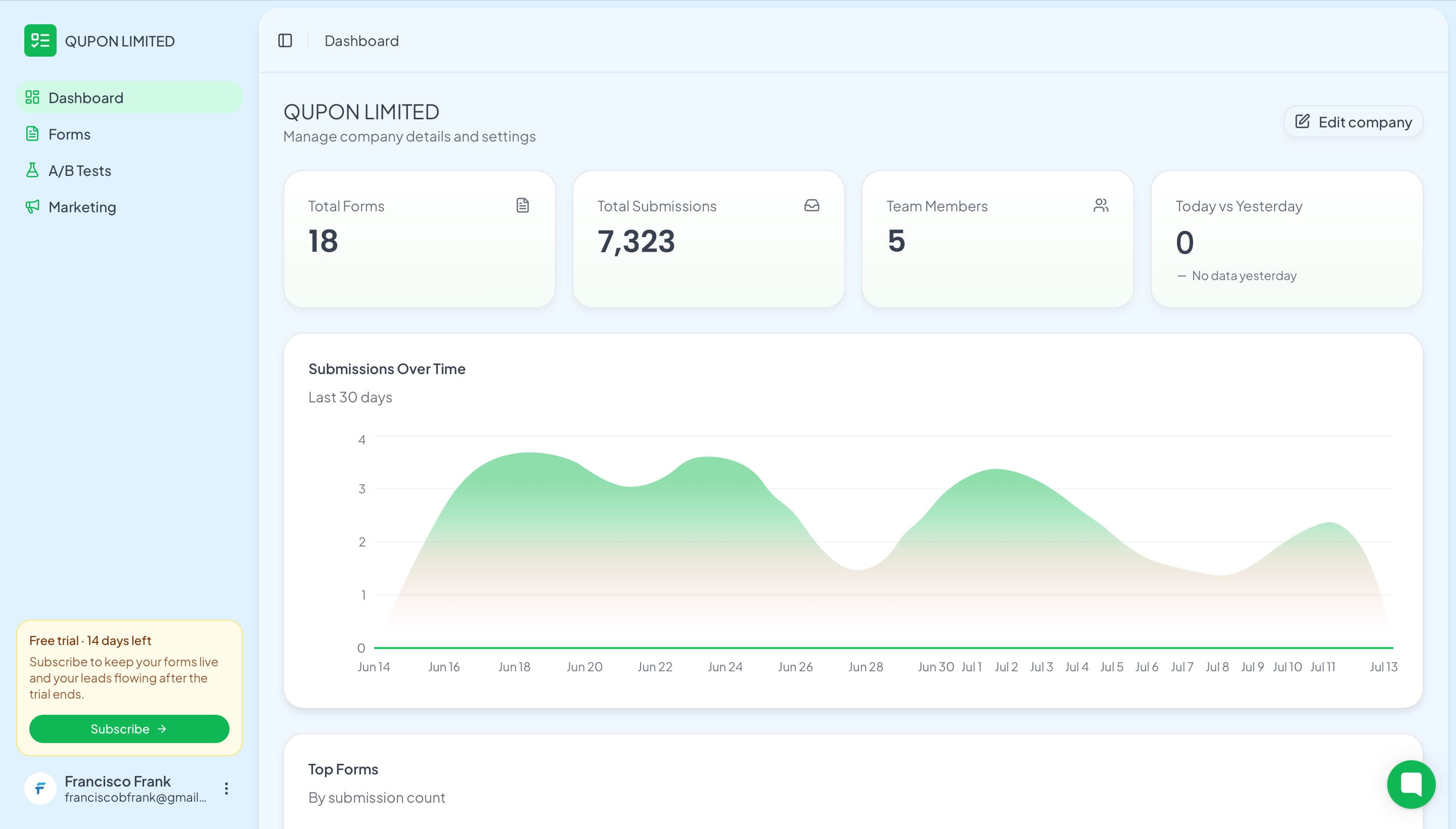Click the chart peak near Jun 18
The image size is (1456, 829).
tap(529, 453)
